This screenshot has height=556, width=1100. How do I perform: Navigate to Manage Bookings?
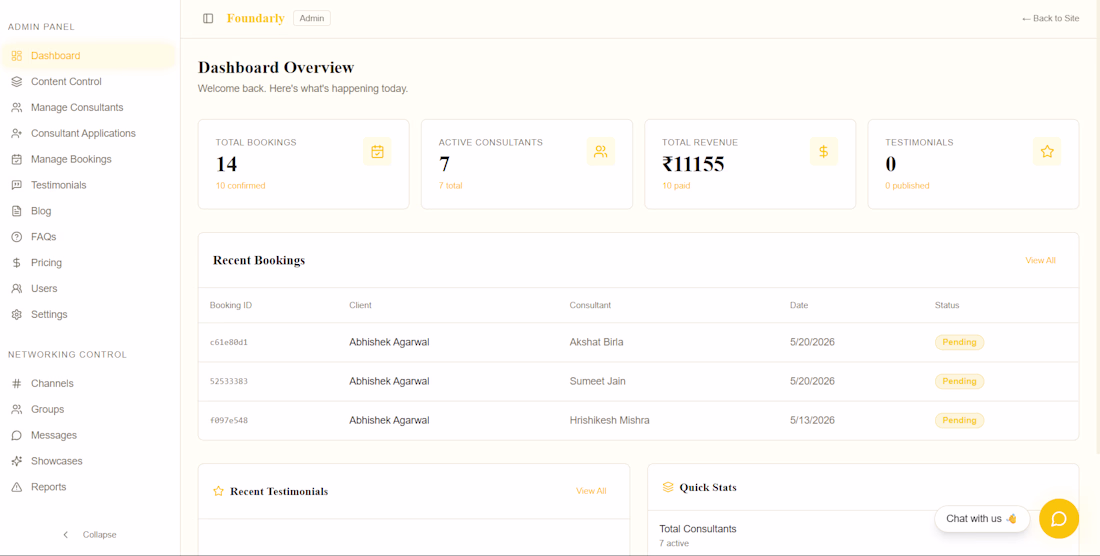coord(88,159)
